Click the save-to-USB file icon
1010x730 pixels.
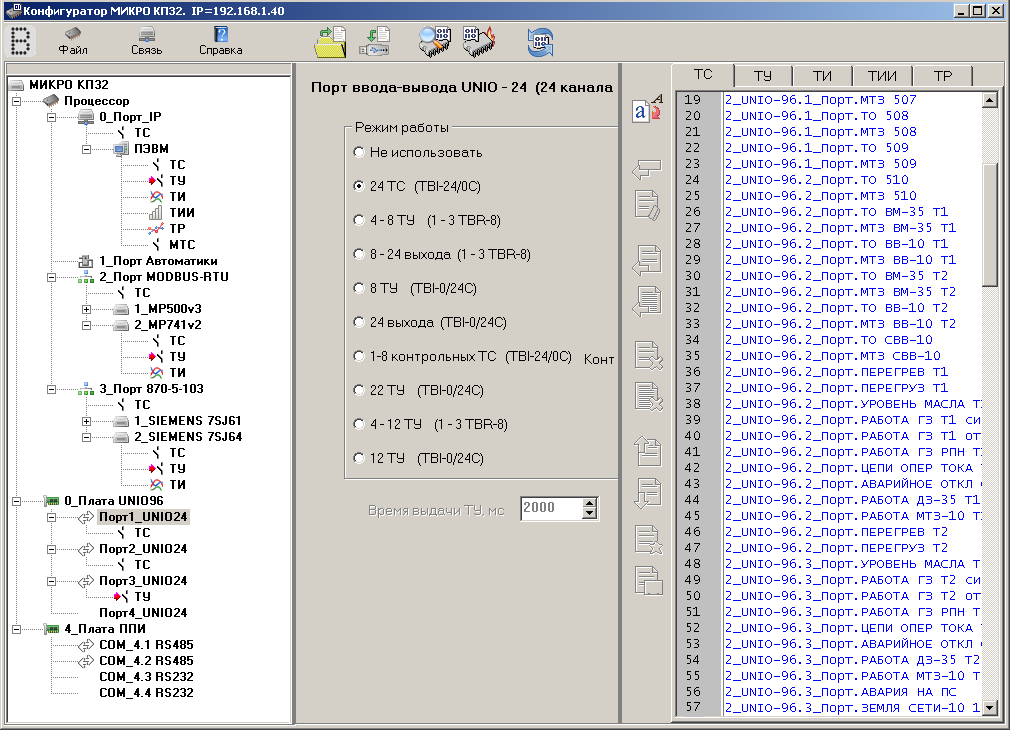point(375,41)
